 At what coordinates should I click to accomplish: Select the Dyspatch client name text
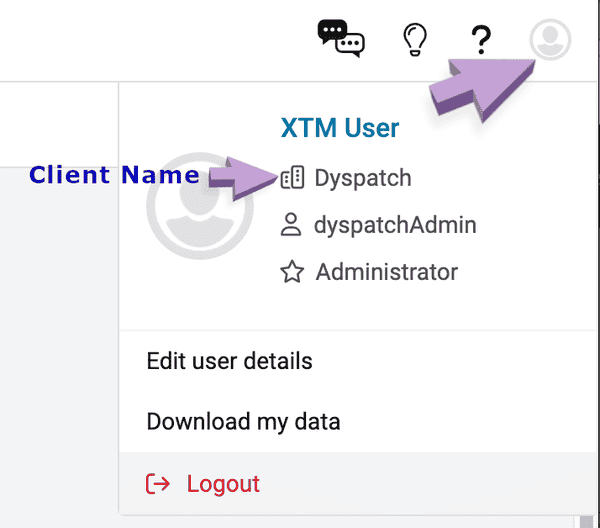pyautogui.click(x=363, y=178)
